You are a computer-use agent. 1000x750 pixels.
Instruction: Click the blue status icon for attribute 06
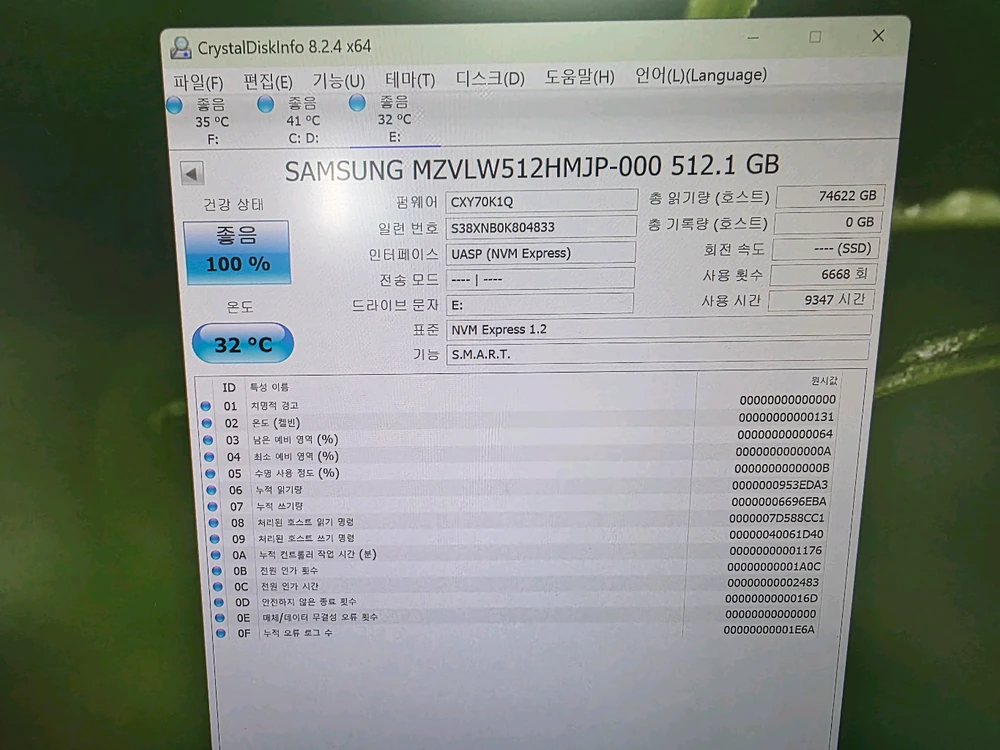[212, 490]
